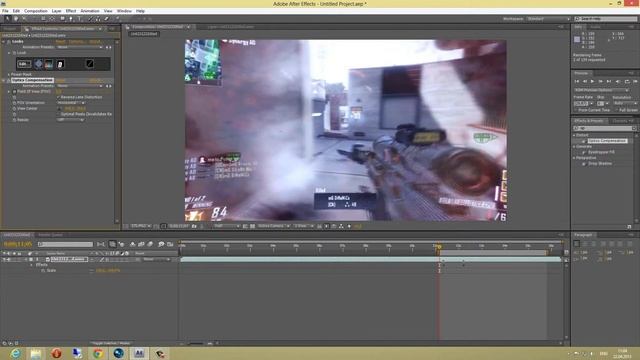Expand the Look property
This screenshot has width=640, height=360.
coord(9,53)
